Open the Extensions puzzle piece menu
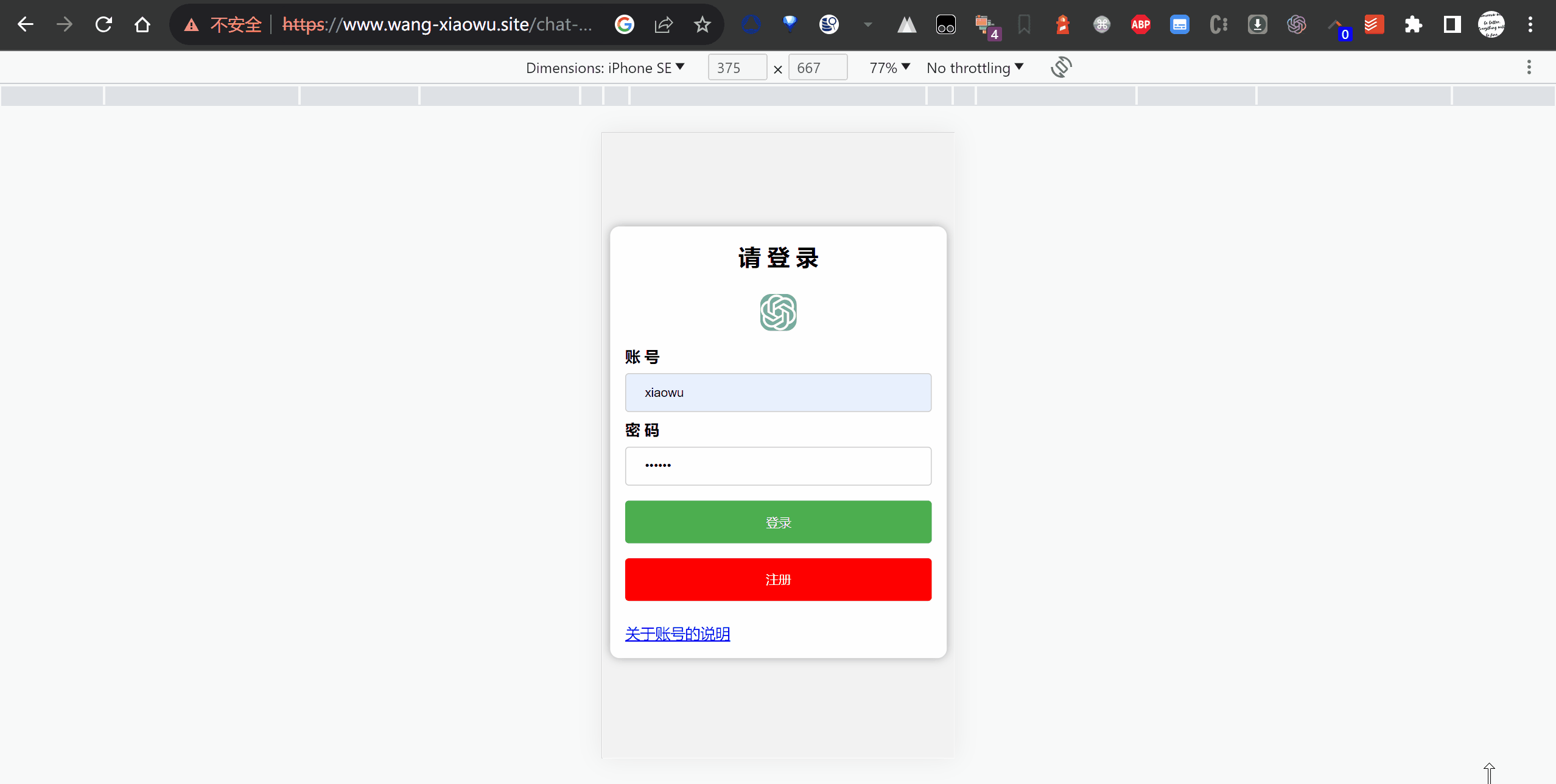This screenshot has width=1556, height=784. point(1413,24)
